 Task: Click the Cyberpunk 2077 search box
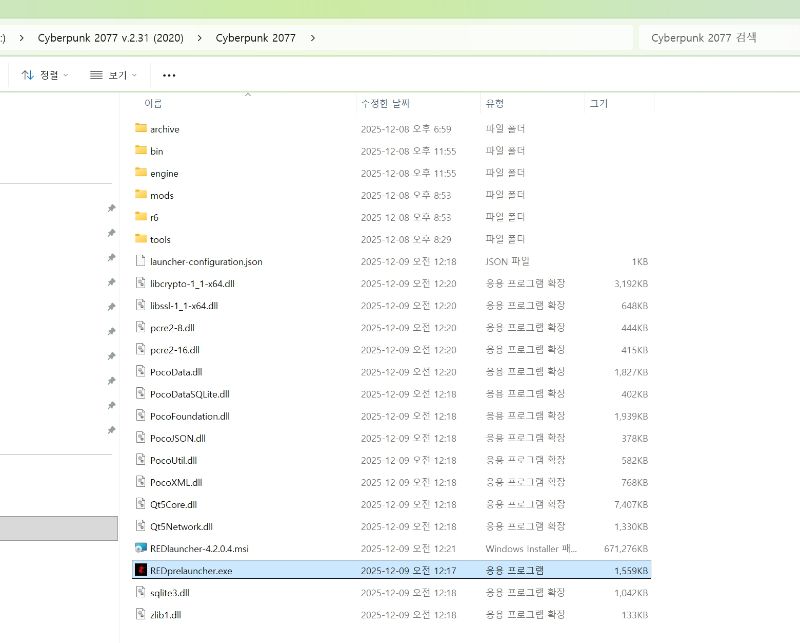(715, 38)
